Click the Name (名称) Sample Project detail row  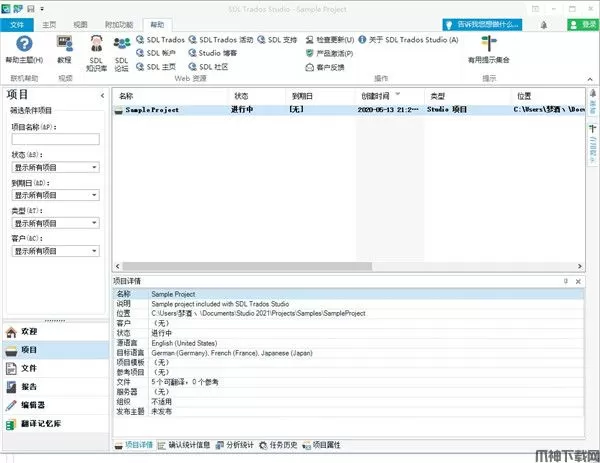coord(349,294)
